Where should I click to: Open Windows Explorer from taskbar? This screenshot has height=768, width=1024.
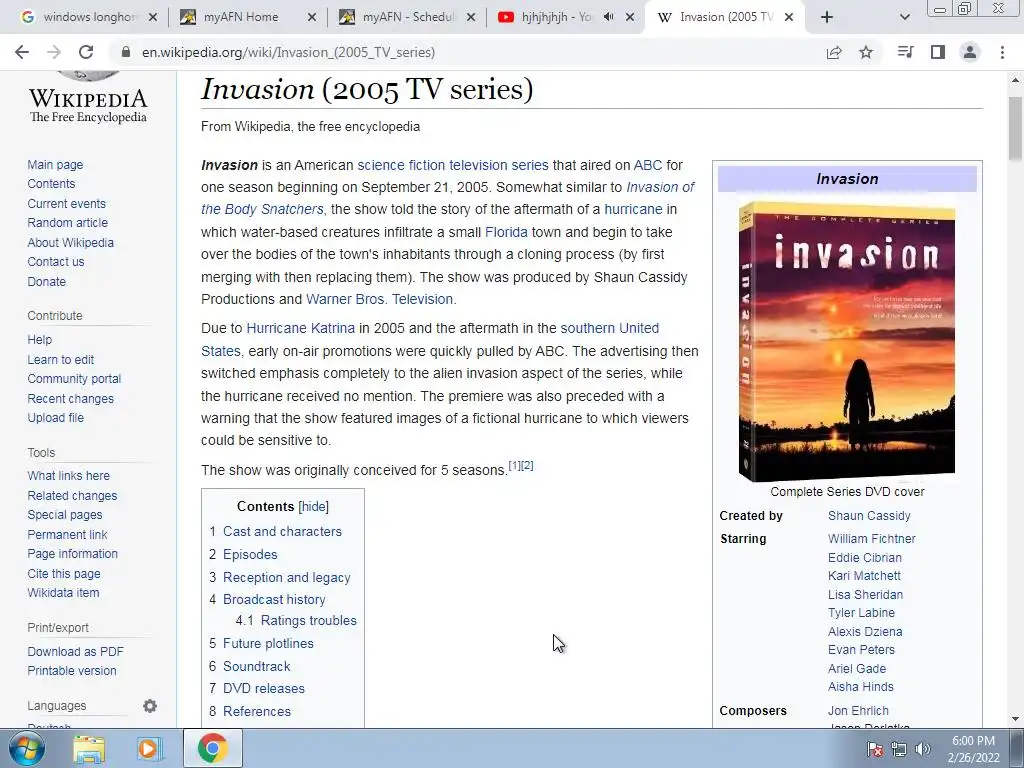pos(89,748)
